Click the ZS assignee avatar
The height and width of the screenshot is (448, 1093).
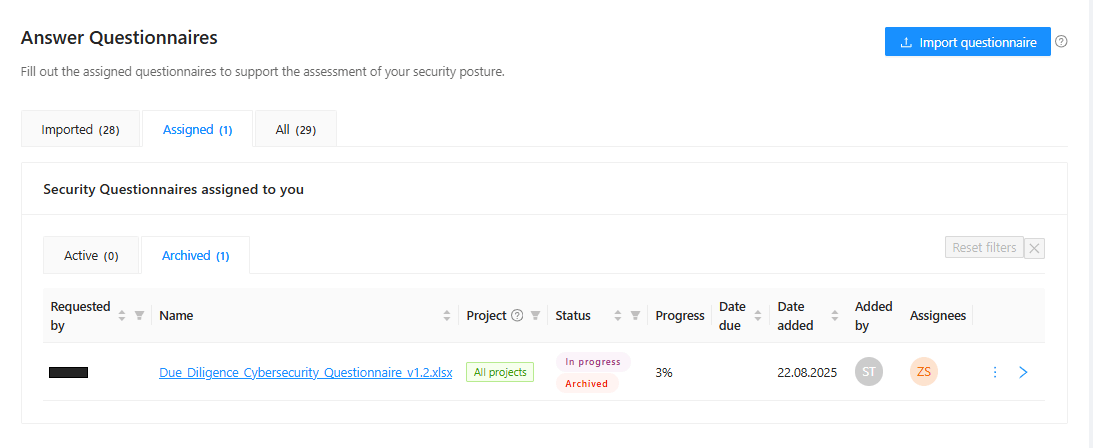(924, 372)
